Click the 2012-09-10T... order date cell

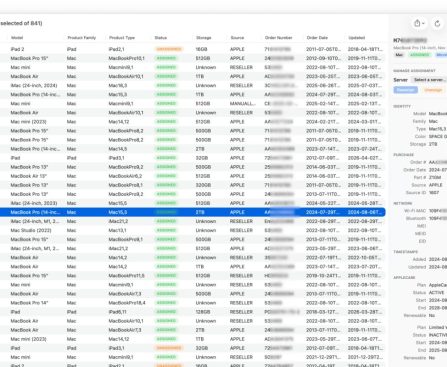323,58
